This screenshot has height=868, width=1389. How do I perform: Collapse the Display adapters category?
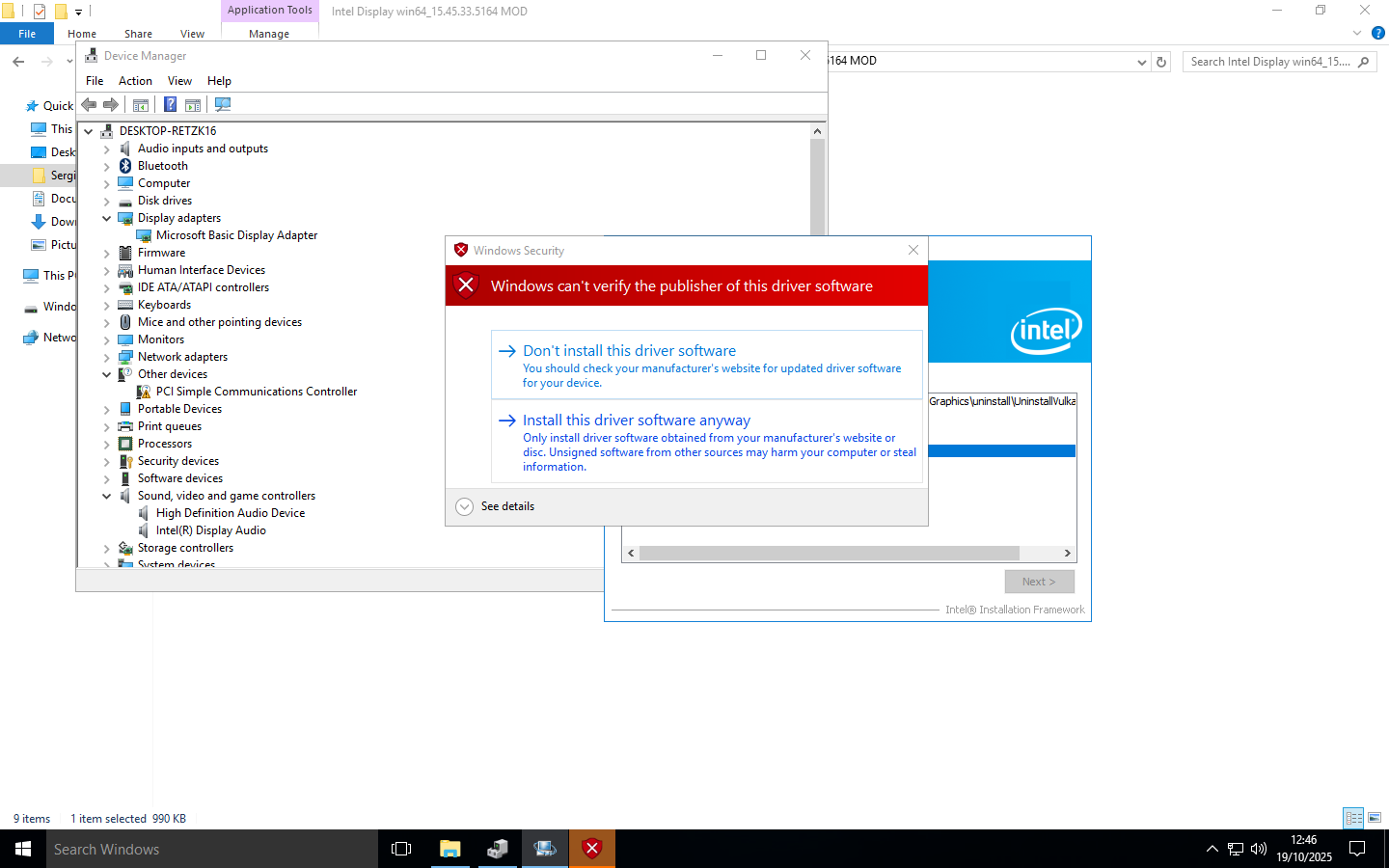107,219
